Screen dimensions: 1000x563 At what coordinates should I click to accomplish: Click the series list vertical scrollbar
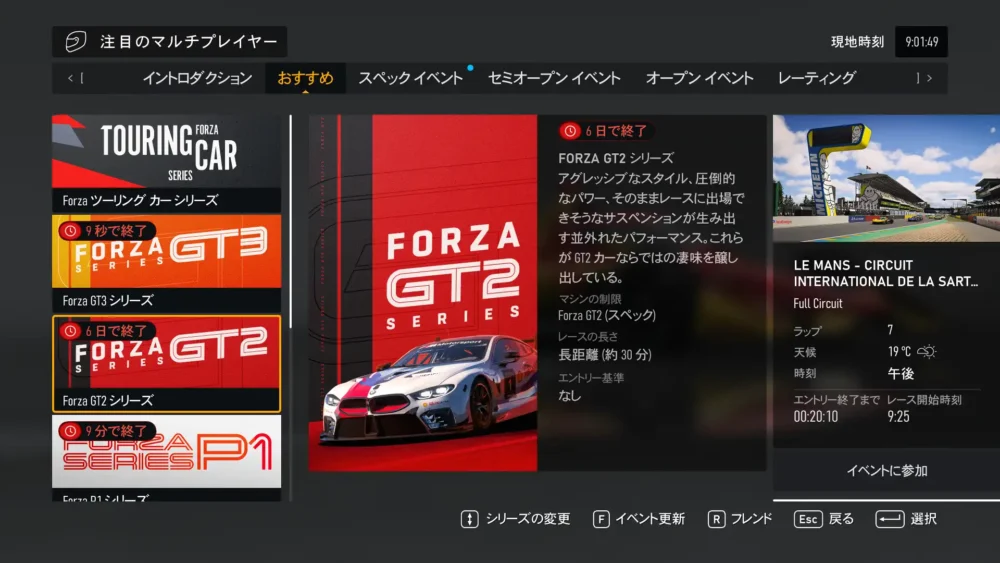[290, 220]
